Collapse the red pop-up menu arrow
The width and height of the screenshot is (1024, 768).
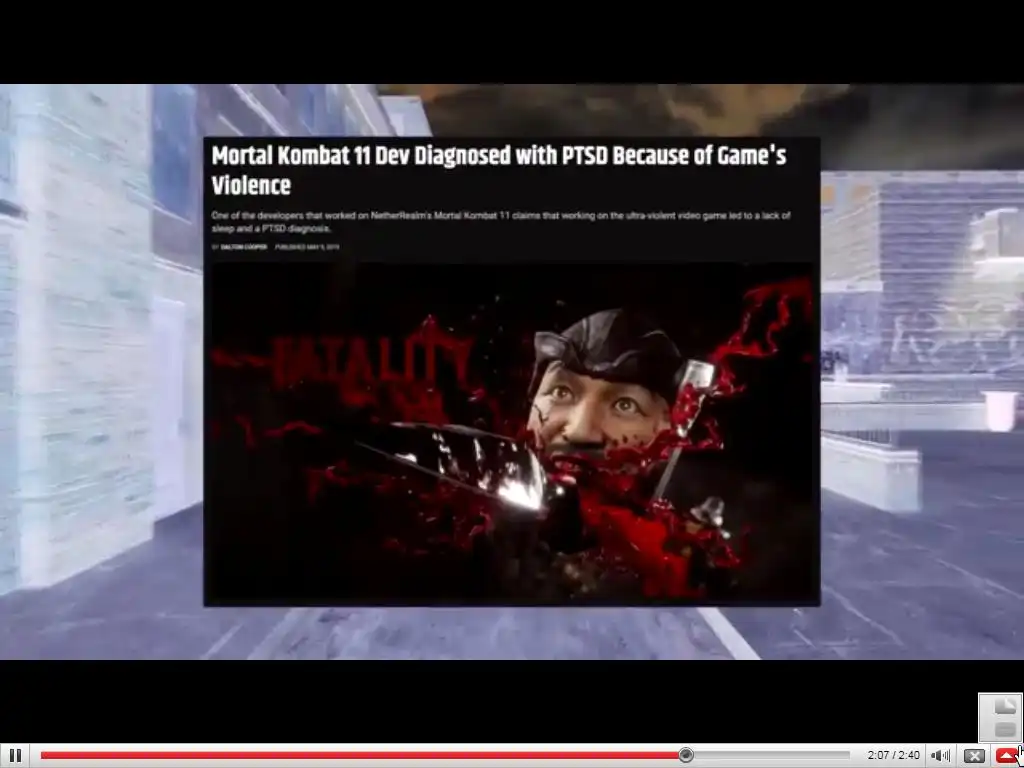pyautogui.click(x=1006, y=756)
